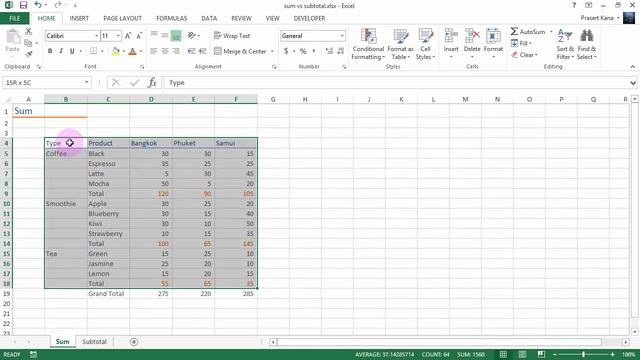Open the font size 11 dropdown

pos(118,36)
